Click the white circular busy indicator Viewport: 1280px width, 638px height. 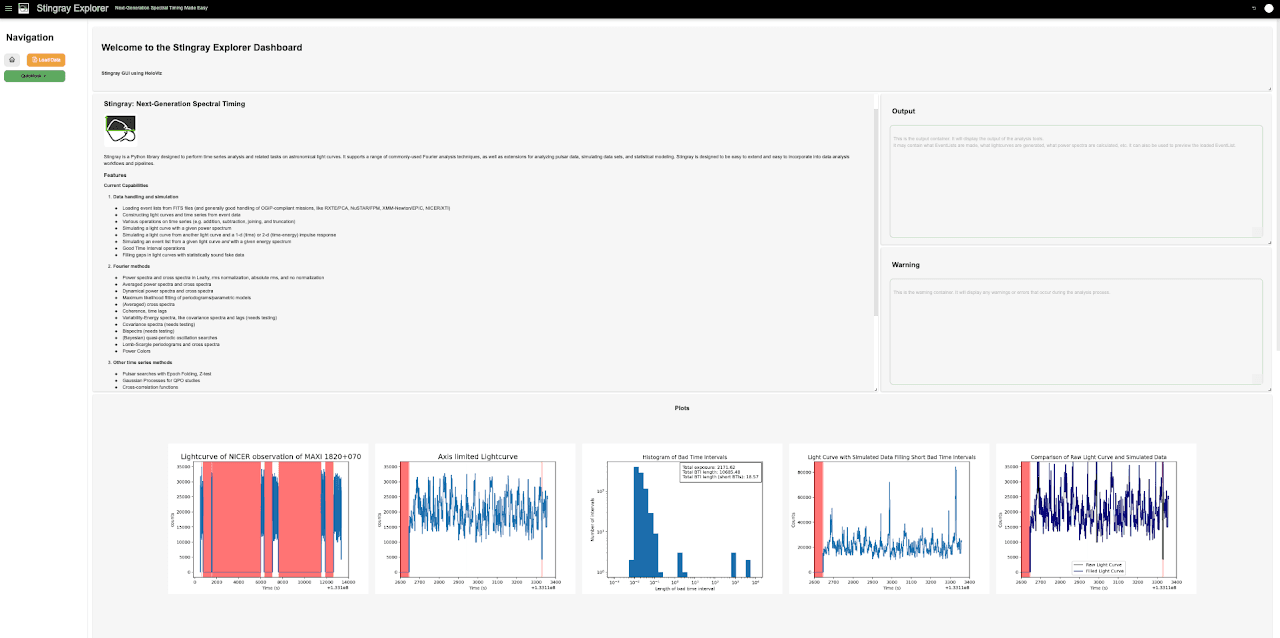tap(1269, 8)
